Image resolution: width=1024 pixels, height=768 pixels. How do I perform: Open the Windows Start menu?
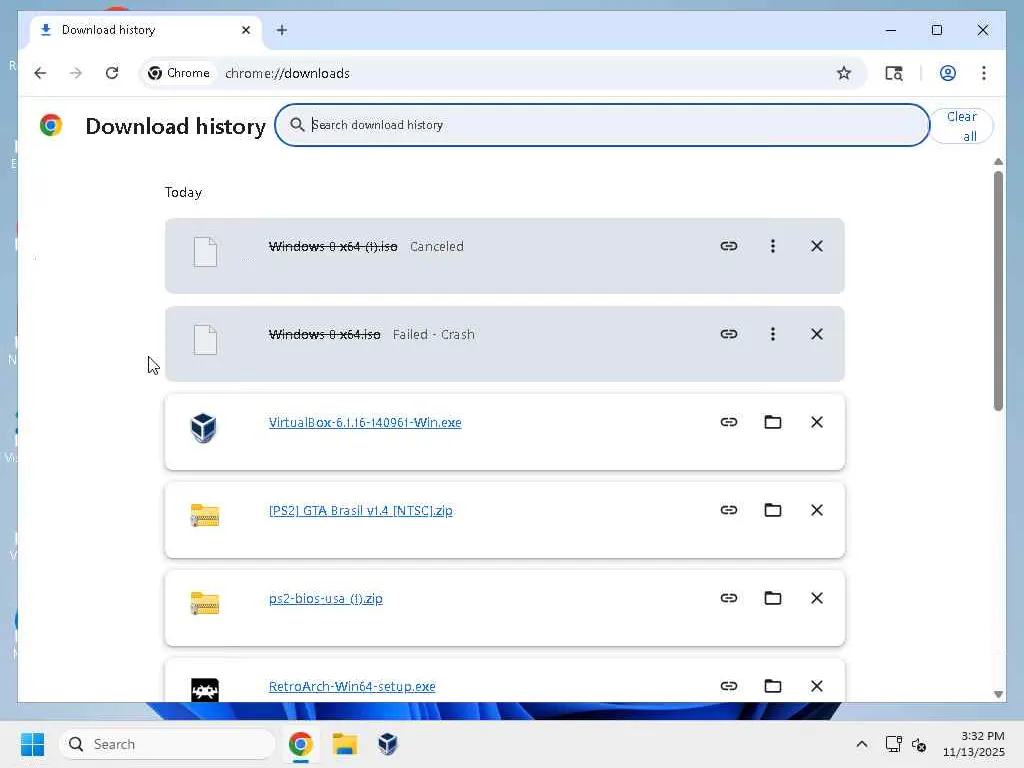[x=33, y=744]
